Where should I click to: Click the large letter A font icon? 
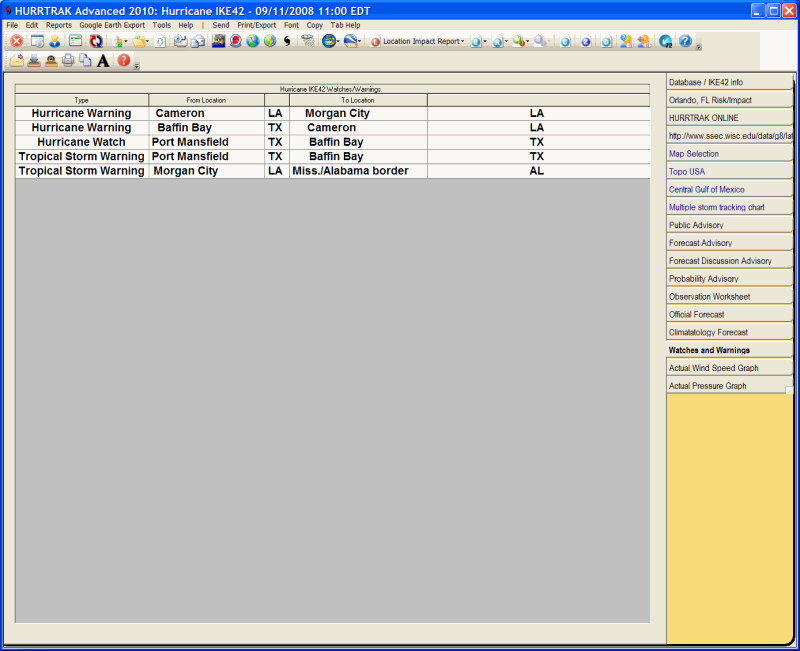point(103,61)
